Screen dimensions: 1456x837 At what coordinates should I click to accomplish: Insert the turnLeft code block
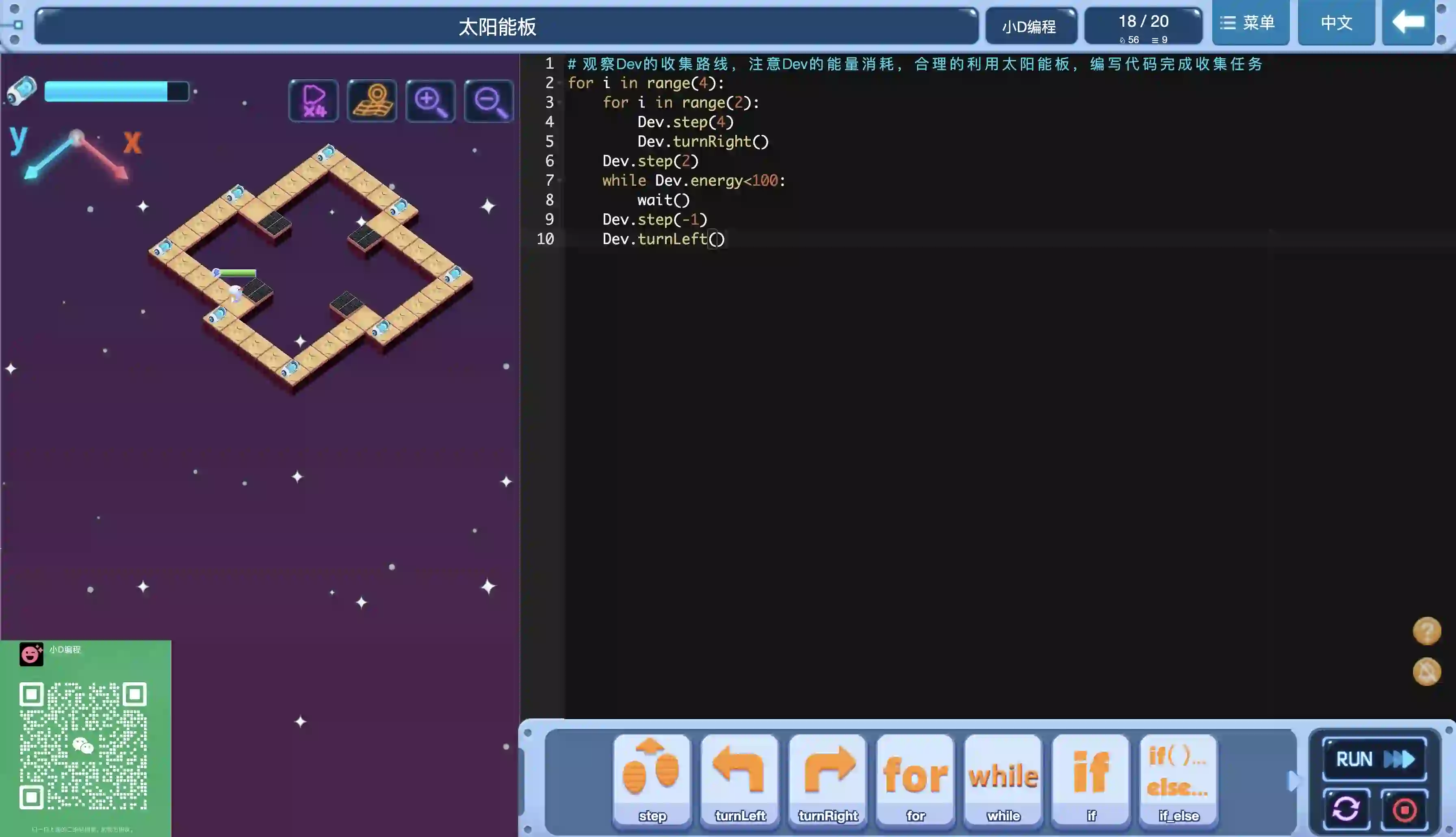click(739, 779)
